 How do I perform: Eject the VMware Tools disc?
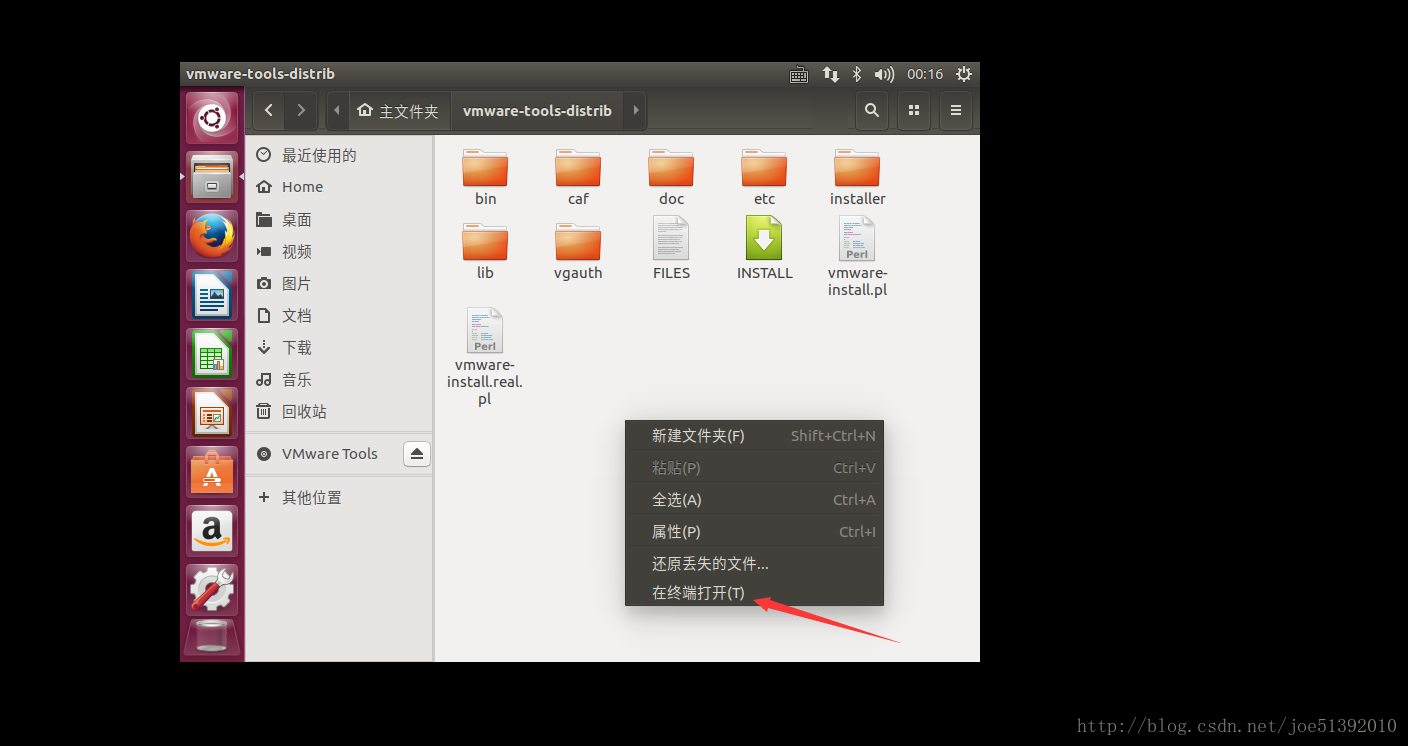point(417,454)
